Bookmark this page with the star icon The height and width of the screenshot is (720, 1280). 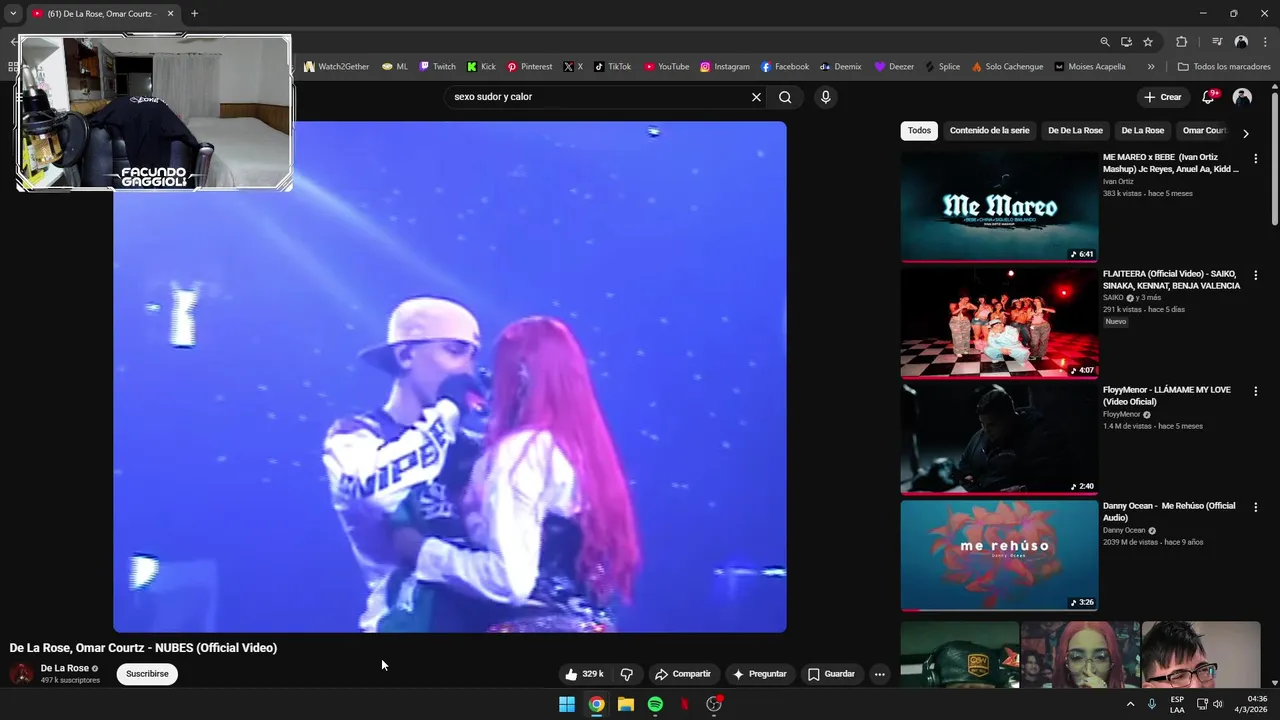click(1148, 42)
